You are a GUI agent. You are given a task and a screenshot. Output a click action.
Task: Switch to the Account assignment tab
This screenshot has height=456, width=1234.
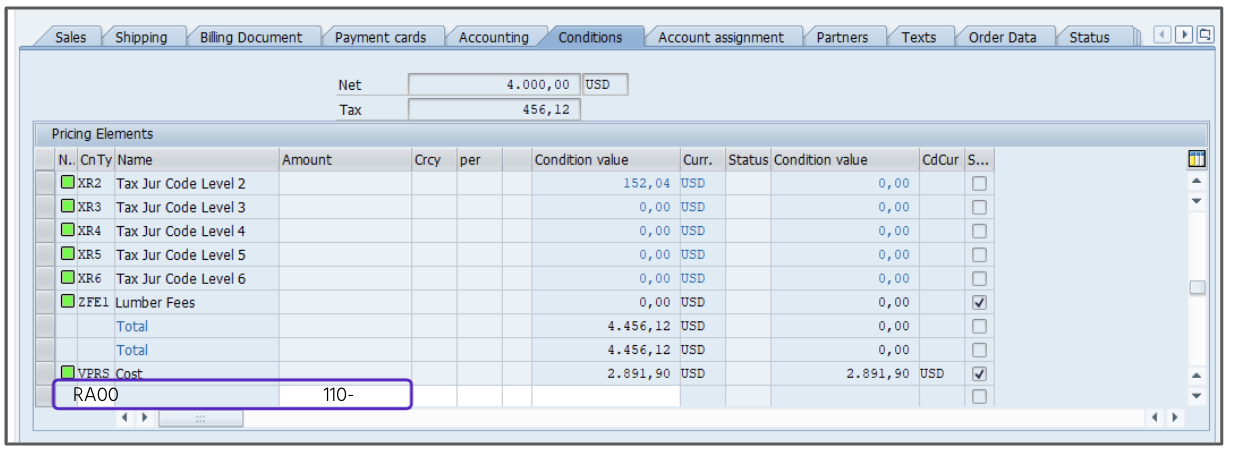720,37
